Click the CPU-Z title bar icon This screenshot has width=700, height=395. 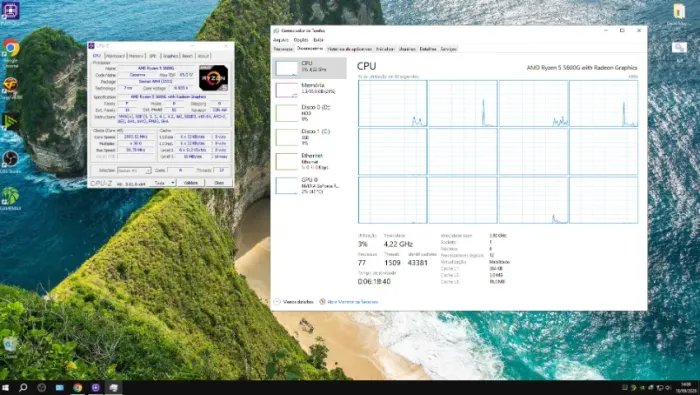point(92,46)
